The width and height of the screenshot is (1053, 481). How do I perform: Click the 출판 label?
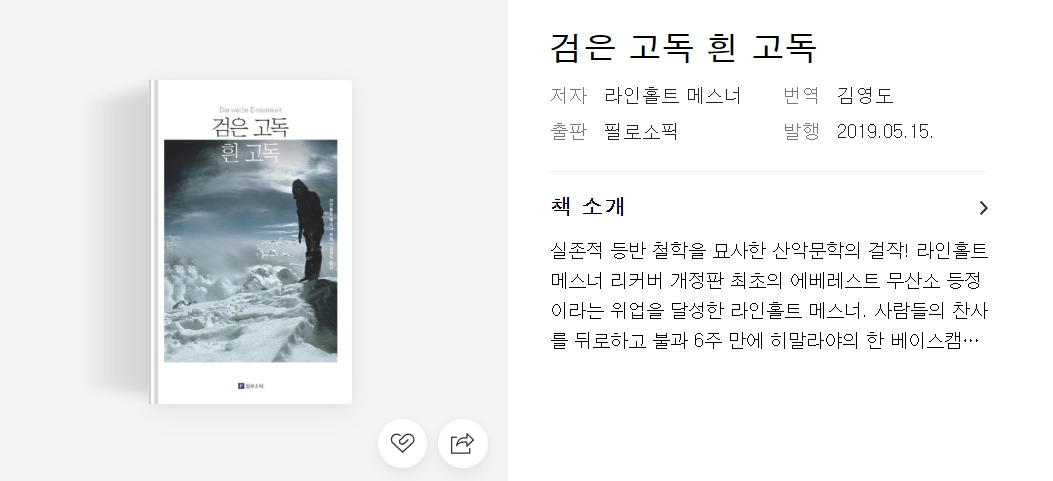(568, 131)
